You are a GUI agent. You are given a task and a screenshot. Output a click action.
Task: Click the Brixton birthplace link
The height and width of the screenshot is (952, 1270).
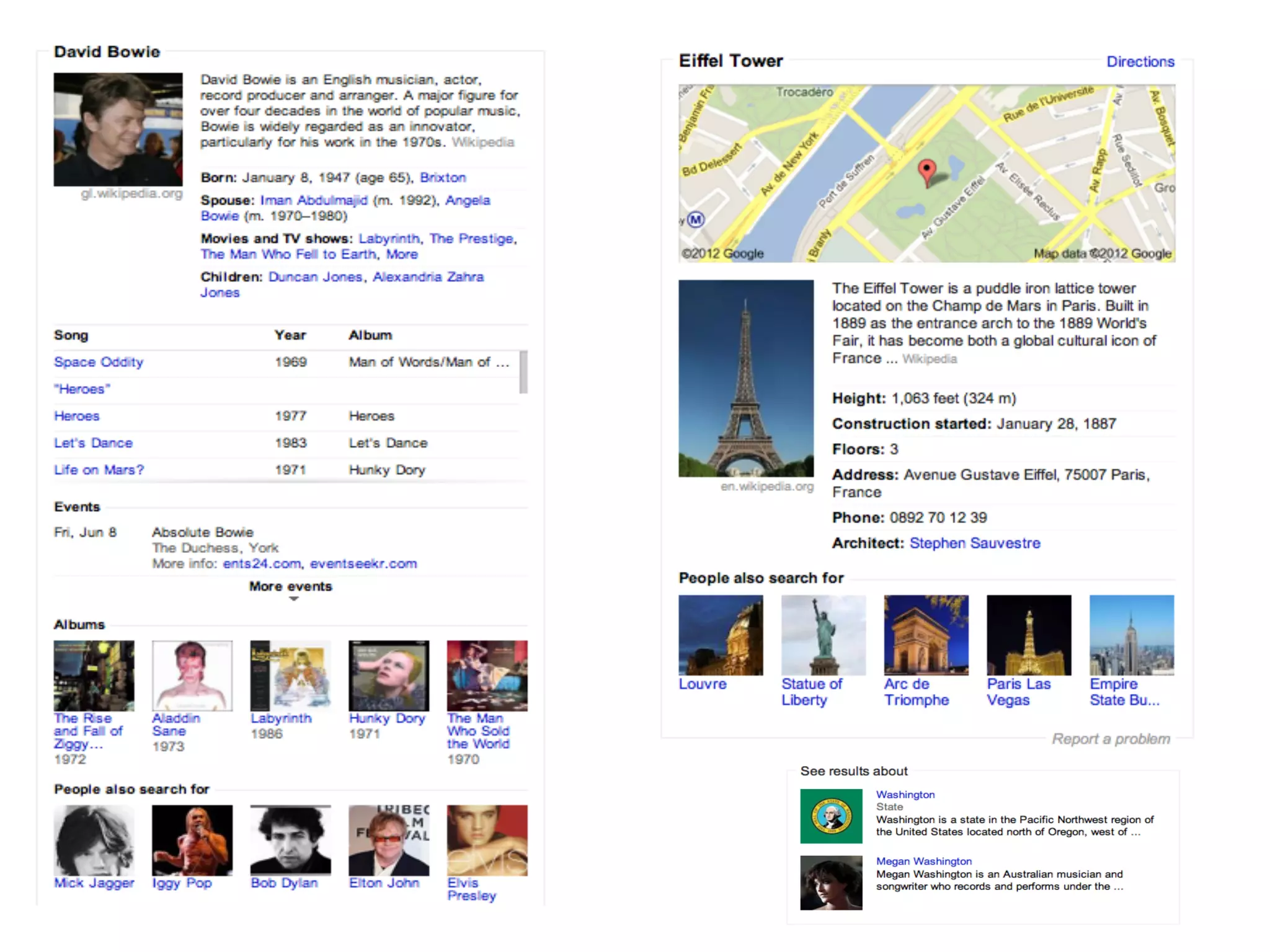(x=443, y=177)
